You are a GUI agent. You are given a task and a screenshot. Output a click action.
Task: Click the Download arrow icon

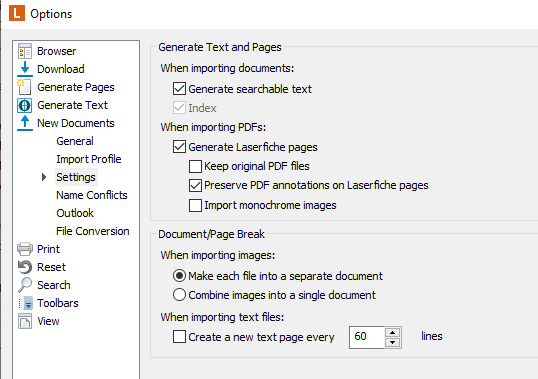click(x=25, y=69)
